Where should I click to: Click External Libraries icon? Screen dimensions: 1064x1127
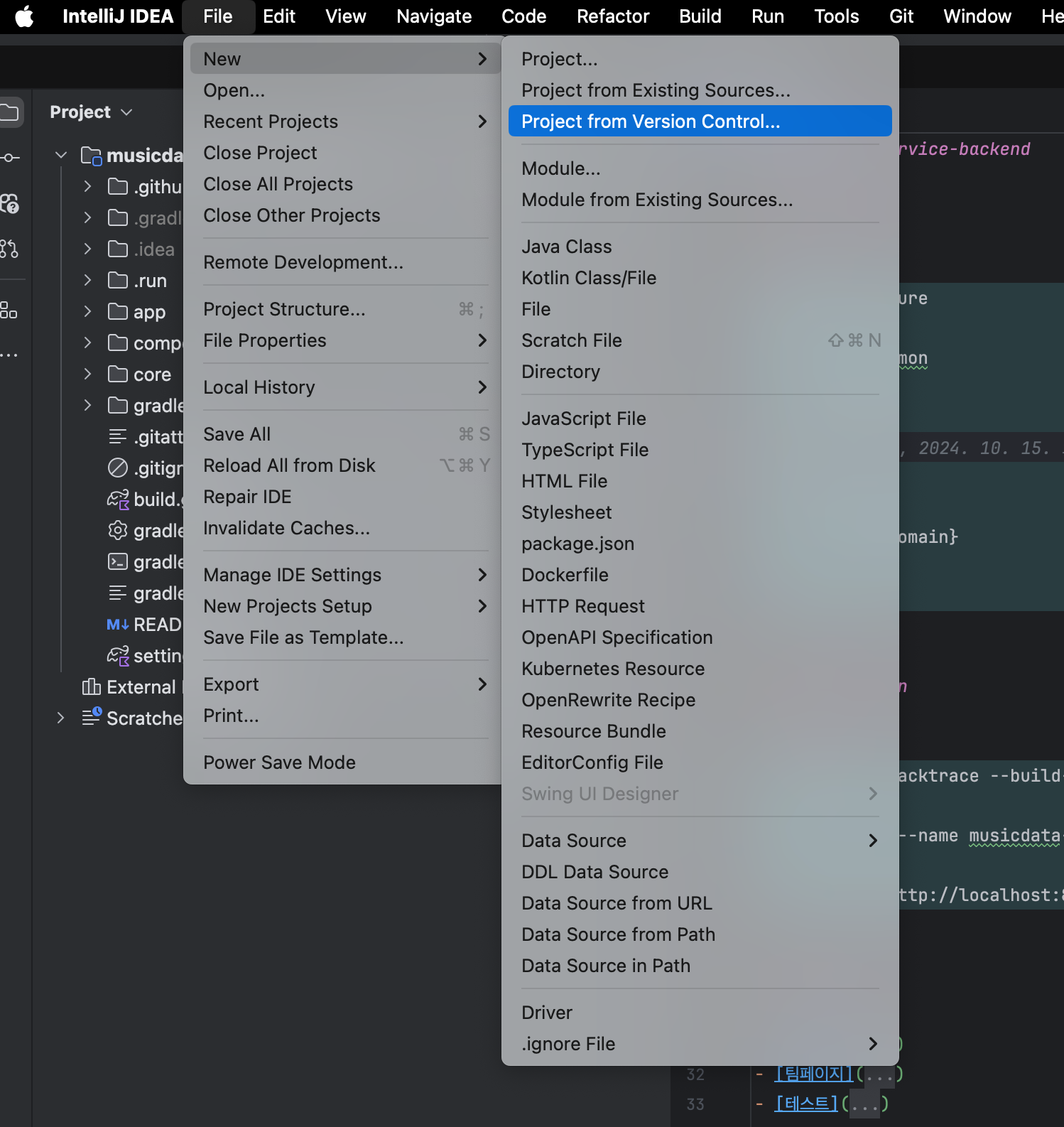click(x=91, y=686)
